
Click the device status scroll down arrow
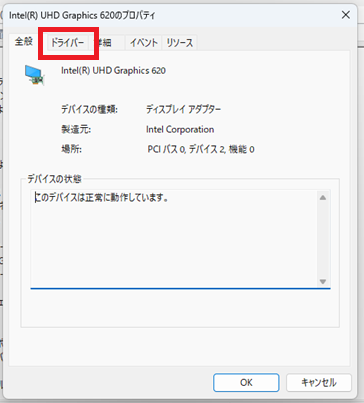323,281
